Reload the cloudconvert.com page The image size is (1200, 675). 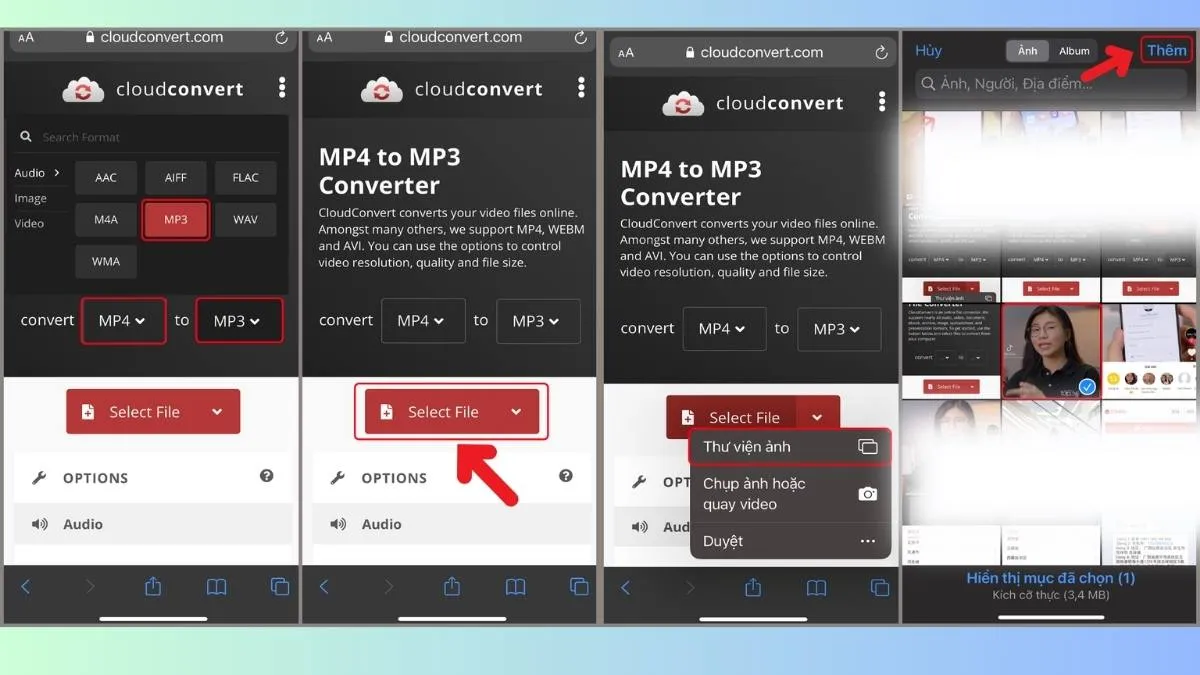tap(279, 37)
